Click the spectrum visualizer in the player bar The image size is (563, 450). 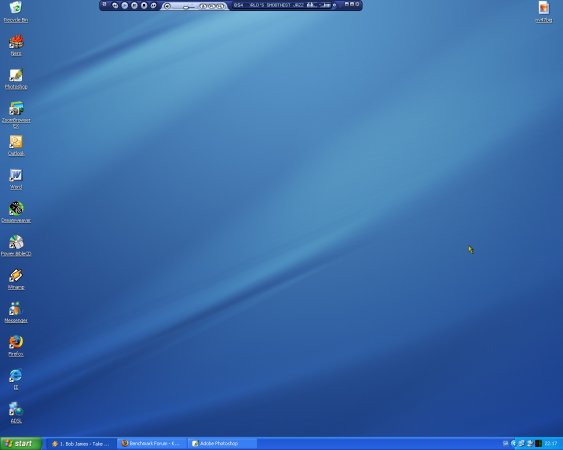pyautogui.click(x=319, y=5)
